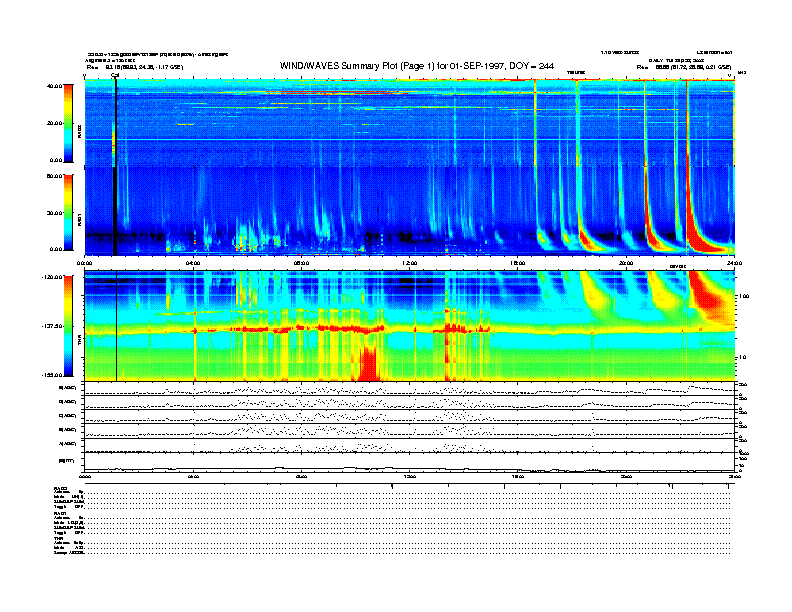
Task: Click the 20.00 label on RAD2 scale
Action: point(54,123)
